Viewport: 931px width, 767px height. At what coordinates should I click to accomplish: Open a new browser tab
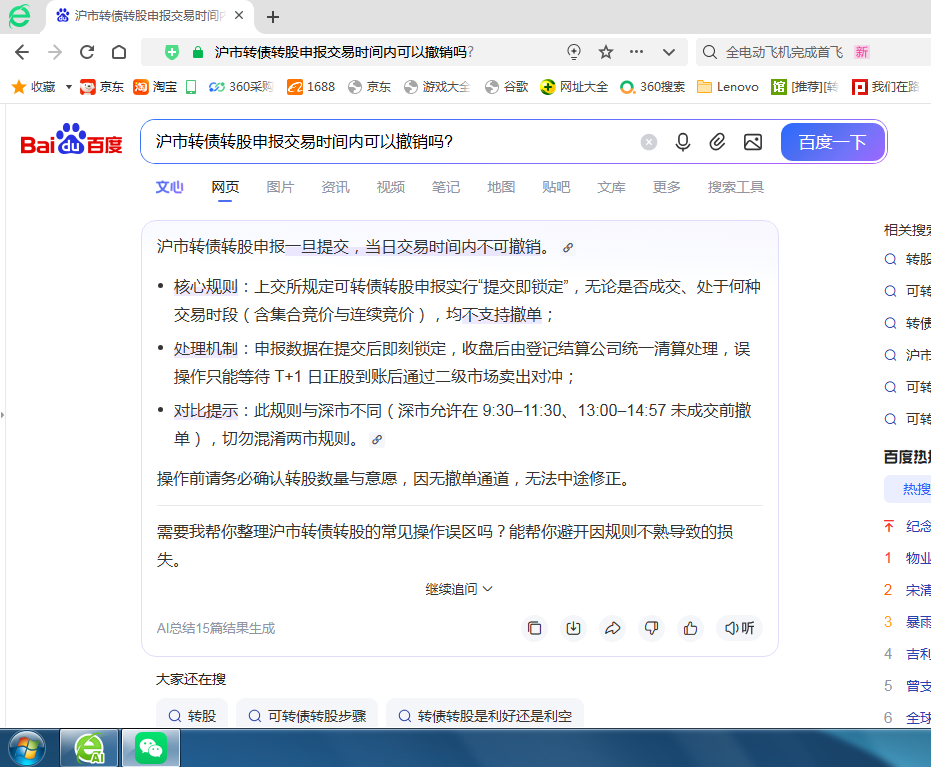[273, 17]
